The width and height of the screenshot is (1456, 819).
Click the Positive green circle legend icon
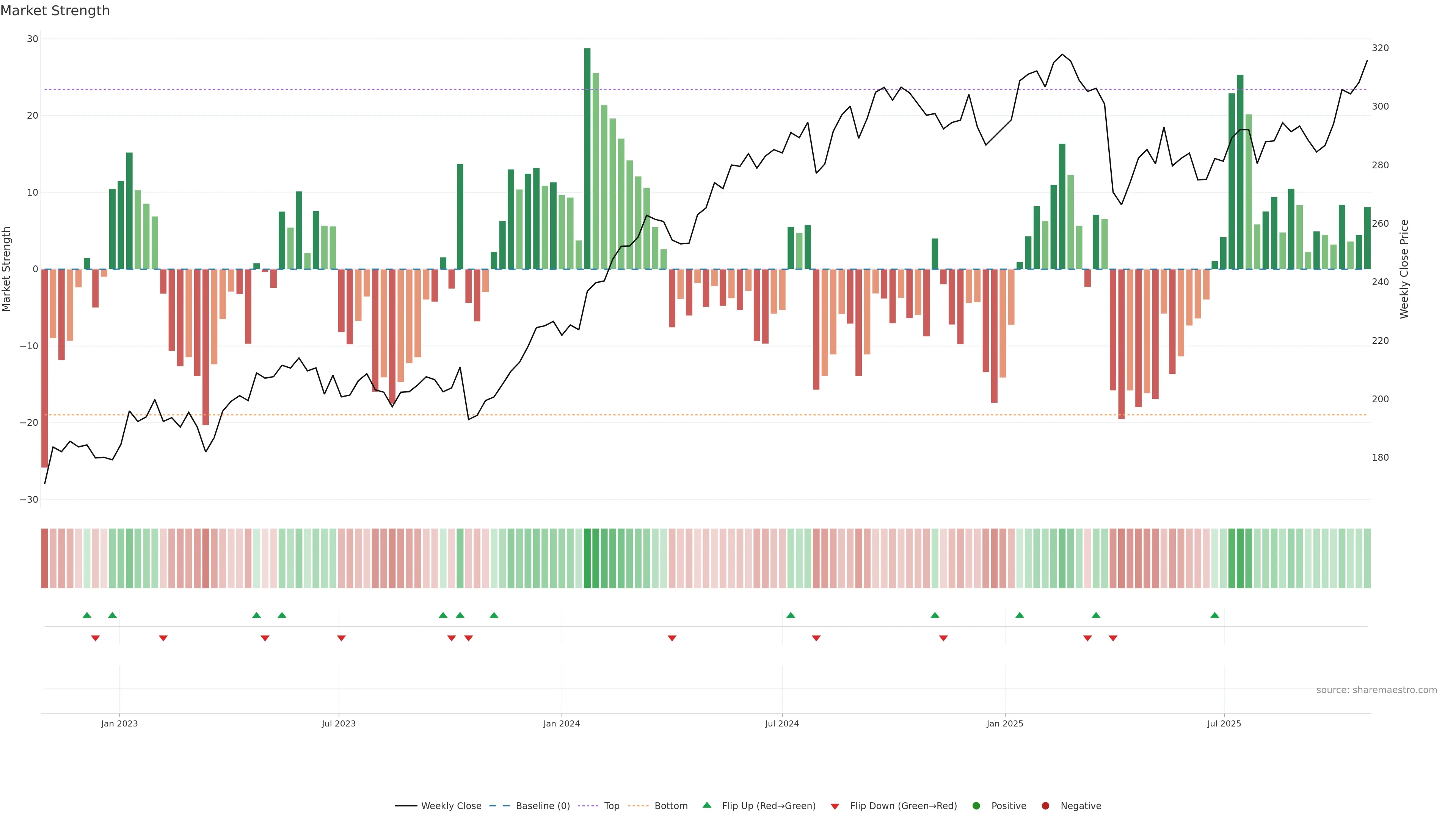[x=976, y=806]
